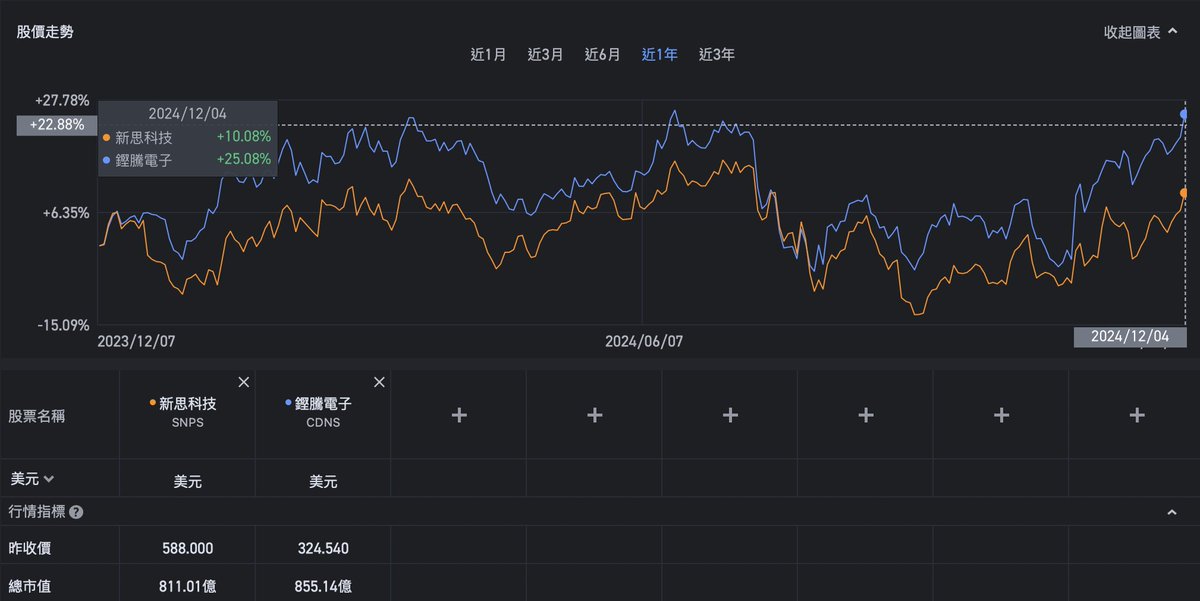Image resolution: width=1200 pixels, height=601 pixels.
Task: Add a stock in the fourth column
Action: click(595, 415)
